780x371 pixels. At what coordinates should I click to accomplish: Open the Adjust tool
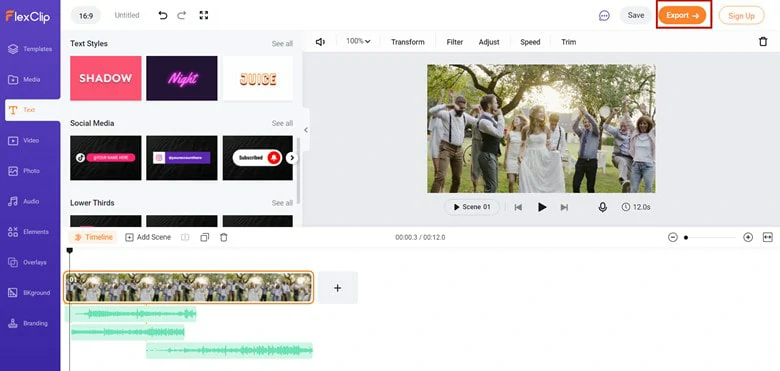click(x=489, y=42)
